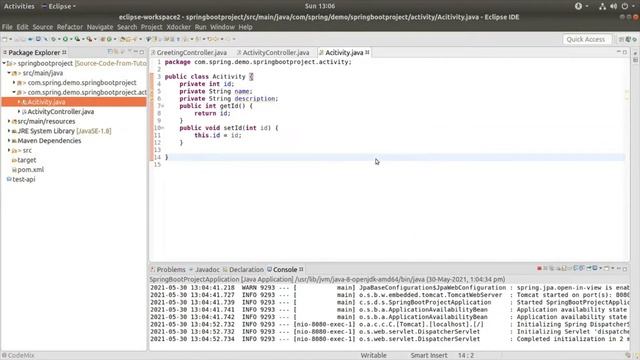Expand the src/main/resources folder
This screenshot has height=360, width=640.
coord(9,121)
